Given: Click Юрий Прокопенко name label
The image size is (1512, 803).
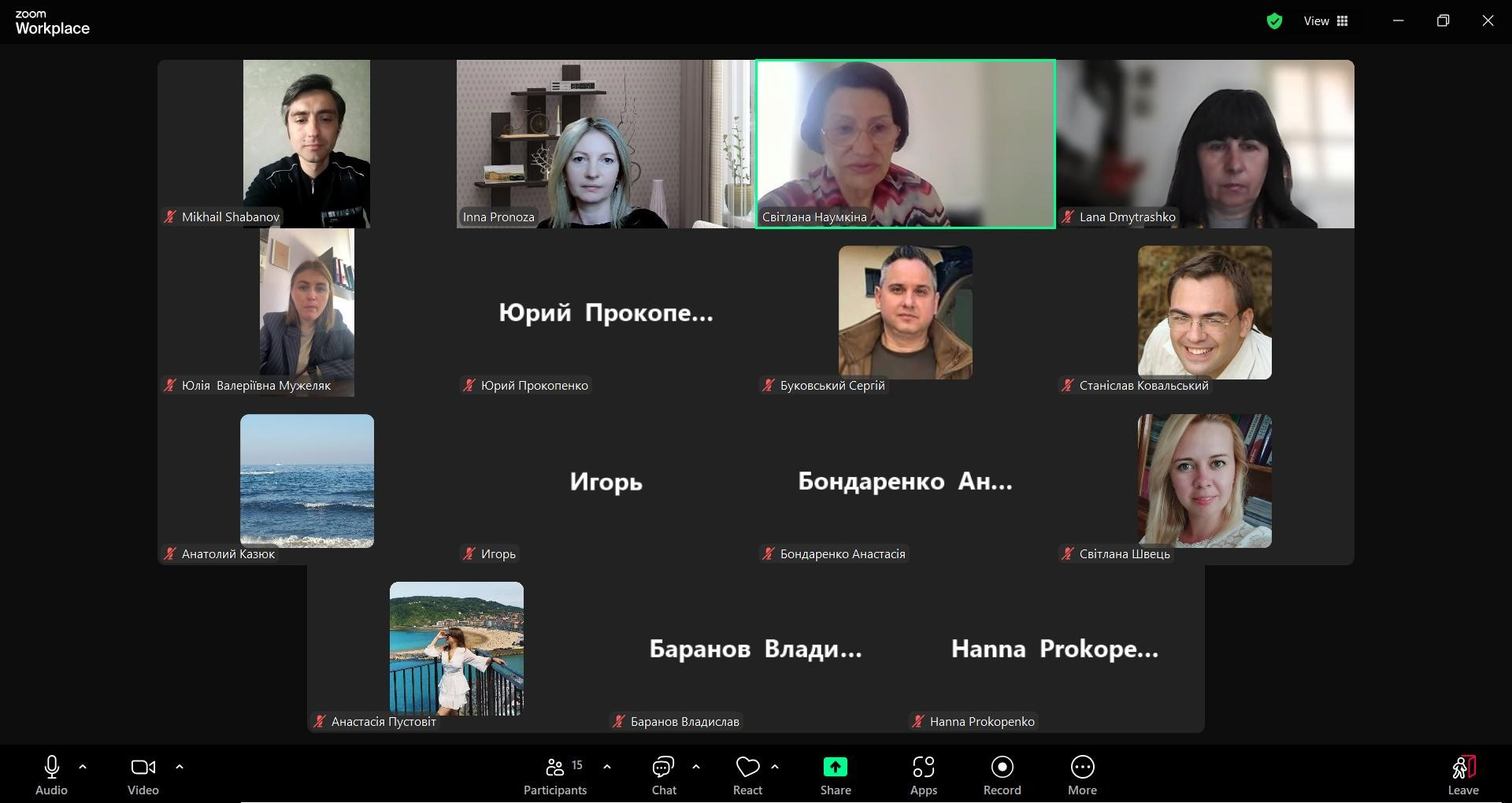Looking at the screenshot, I should 535,386.
